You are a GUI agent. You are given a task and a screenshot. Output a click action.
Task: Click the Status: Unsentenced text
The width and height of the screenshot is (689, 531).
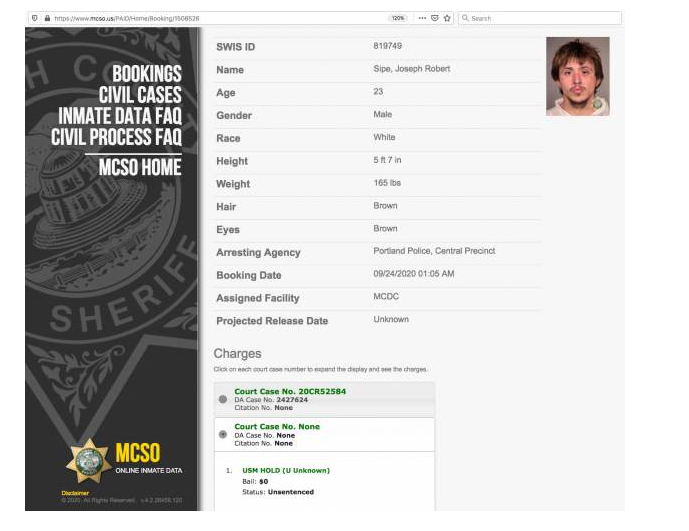[278, 492]
